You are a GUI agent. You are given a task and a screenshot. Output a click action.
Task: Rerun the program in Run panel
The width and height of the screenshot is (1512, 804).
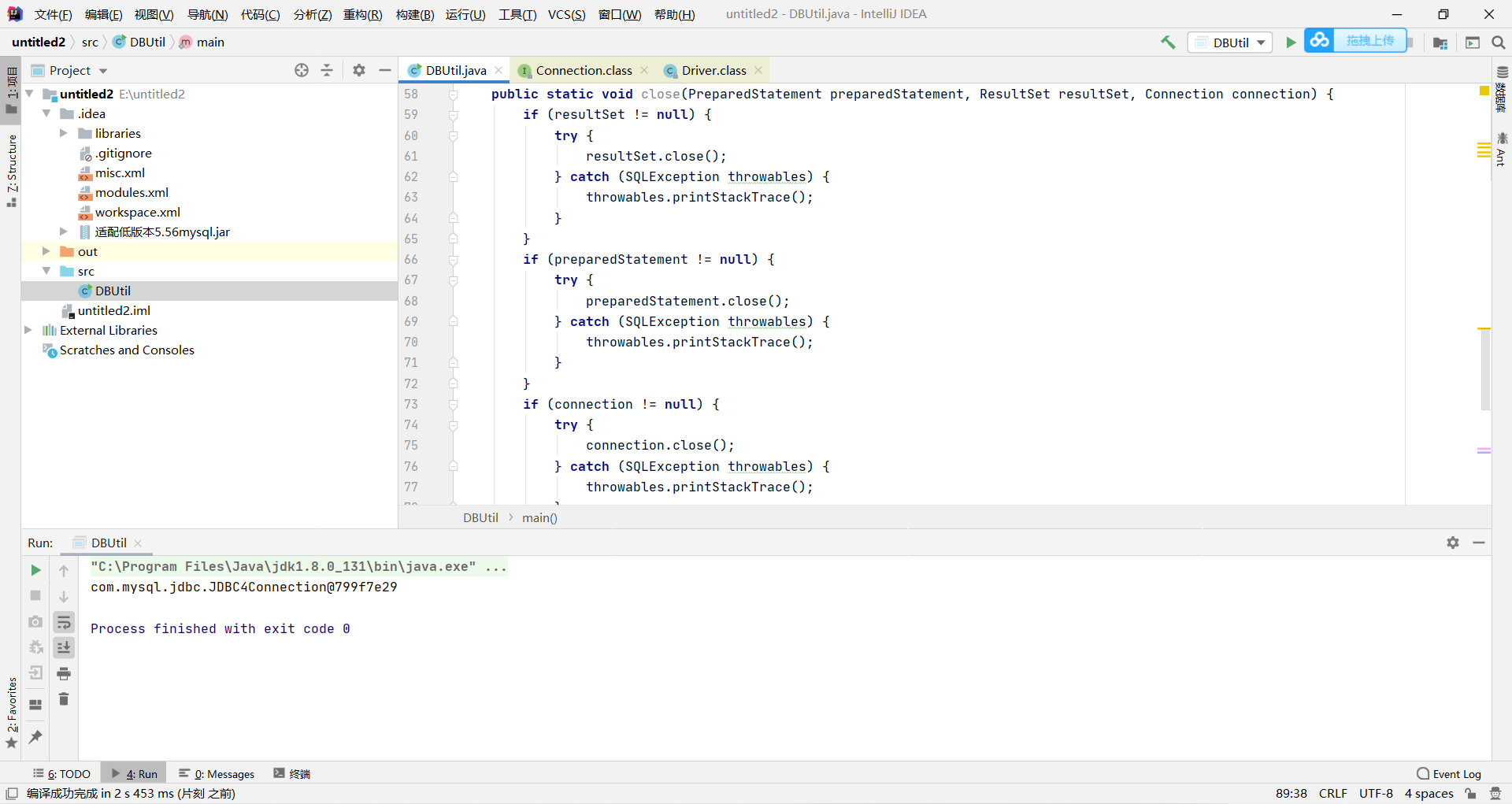tap(35, 570)
